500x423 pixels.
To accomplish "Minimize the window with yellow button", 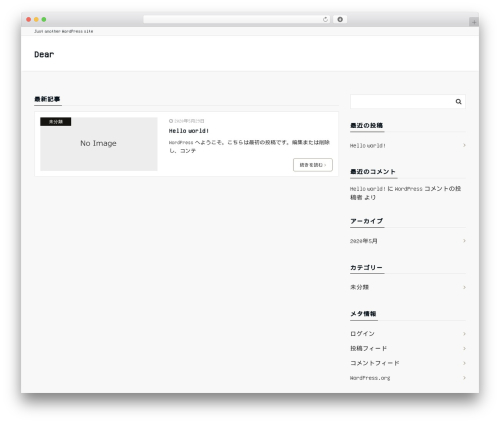I will coord(36,19).
